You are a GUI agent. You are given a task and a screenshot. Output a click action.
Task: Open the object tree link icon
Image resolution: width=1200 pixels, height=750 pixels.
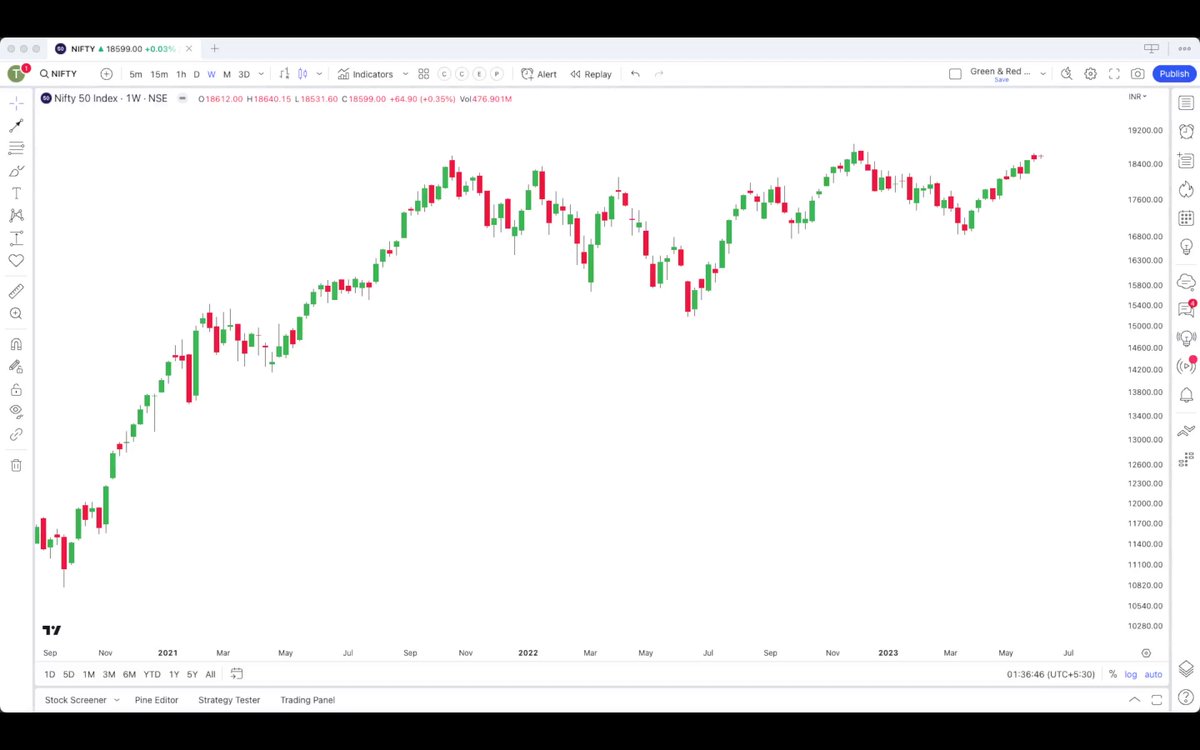point(16,434)
